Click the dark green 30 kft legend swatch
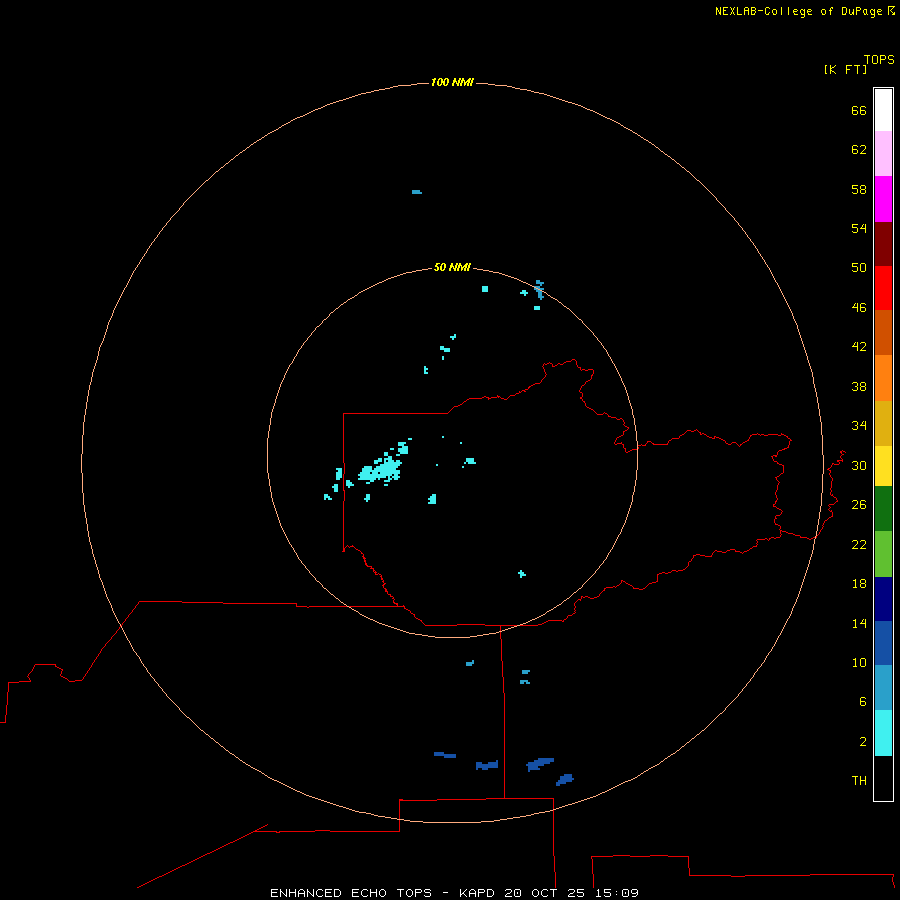900x900 pixels. 883,509
